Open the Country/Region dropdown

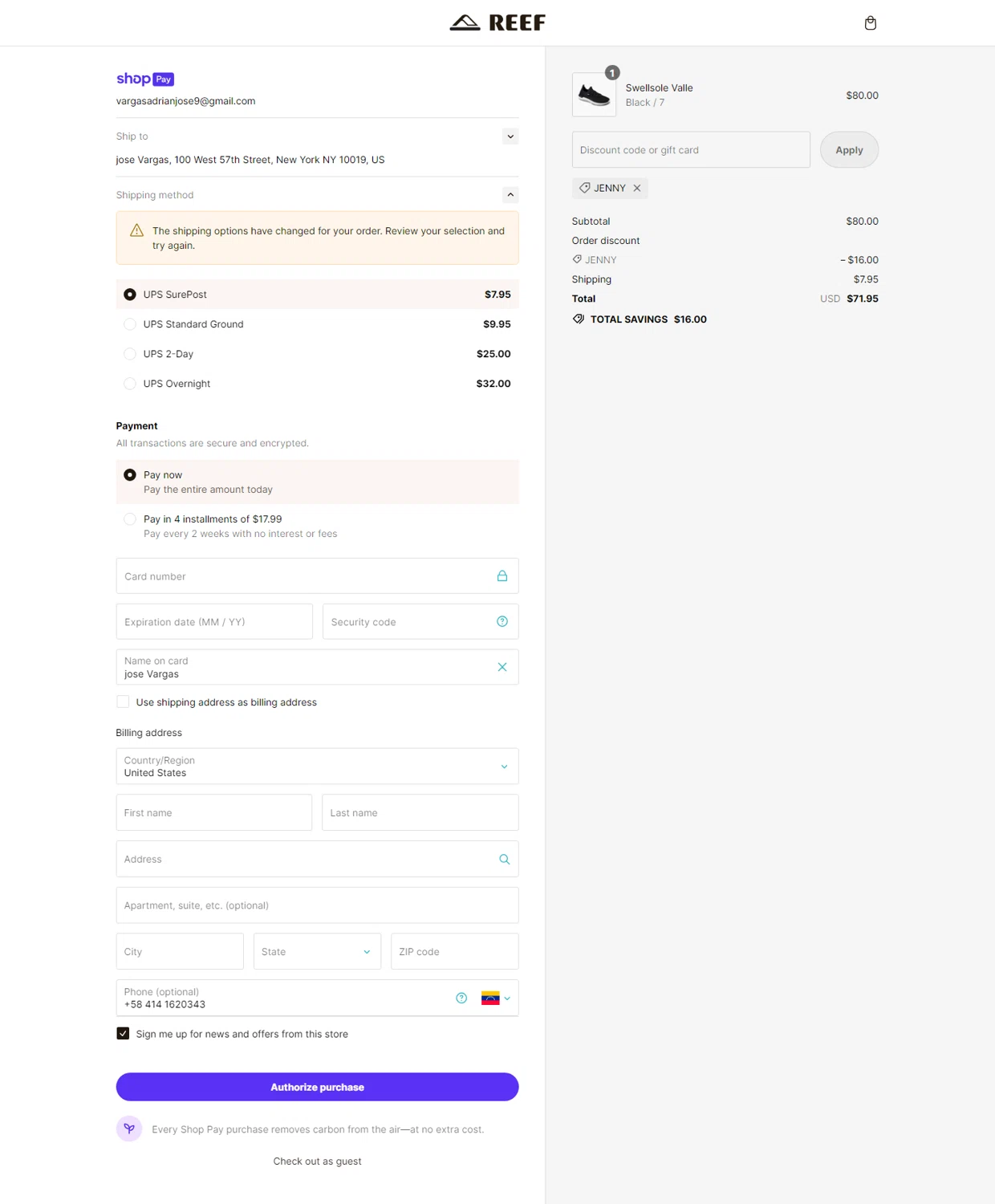(317, 767)
